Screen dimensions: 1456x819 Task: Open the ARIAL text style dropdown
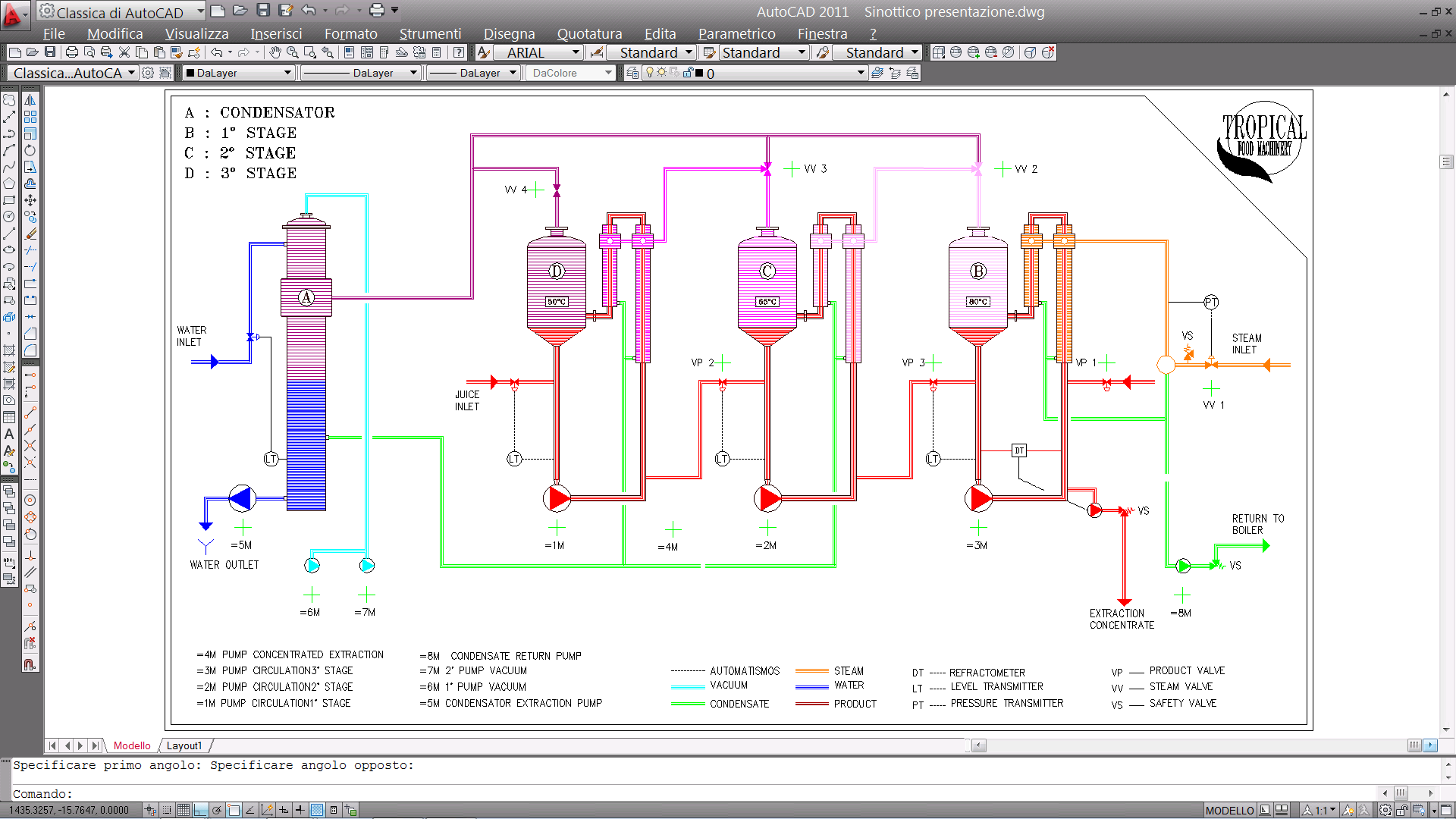pyautogui.click(x=538, y=52)
